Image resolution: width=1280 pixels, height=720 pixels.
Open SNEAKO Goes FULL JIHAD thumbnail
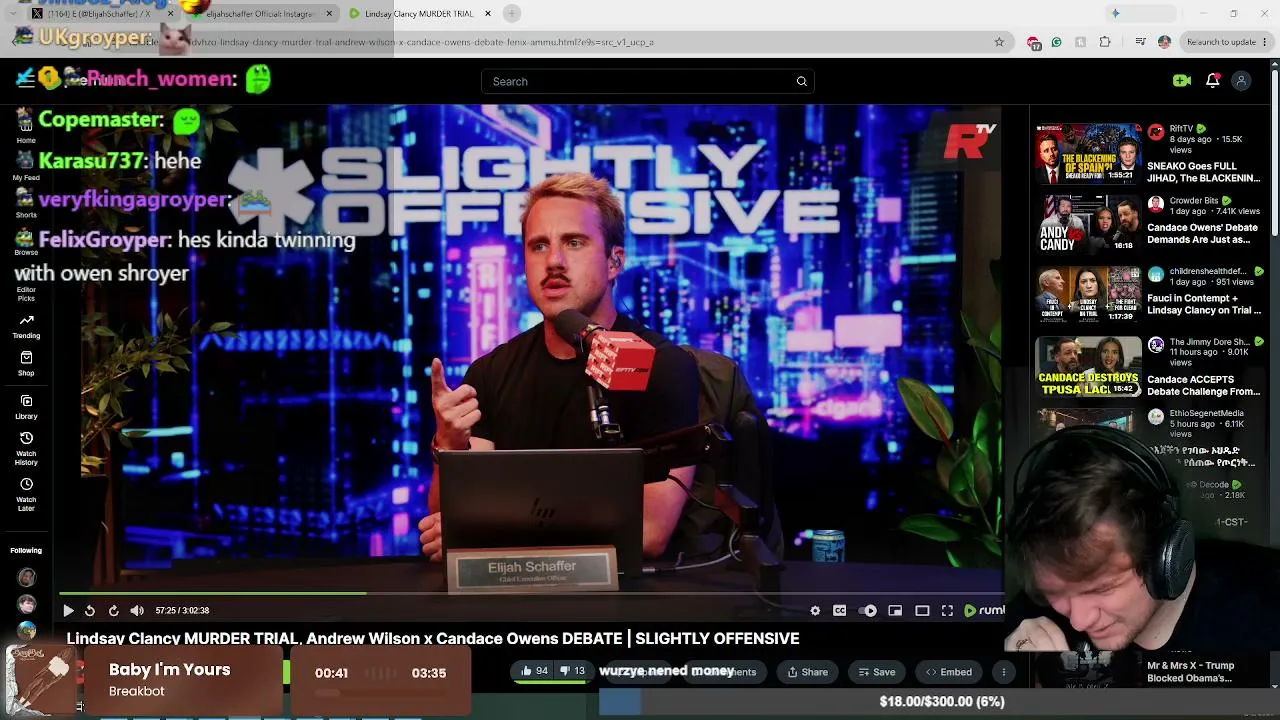[x=1089, y=153]
